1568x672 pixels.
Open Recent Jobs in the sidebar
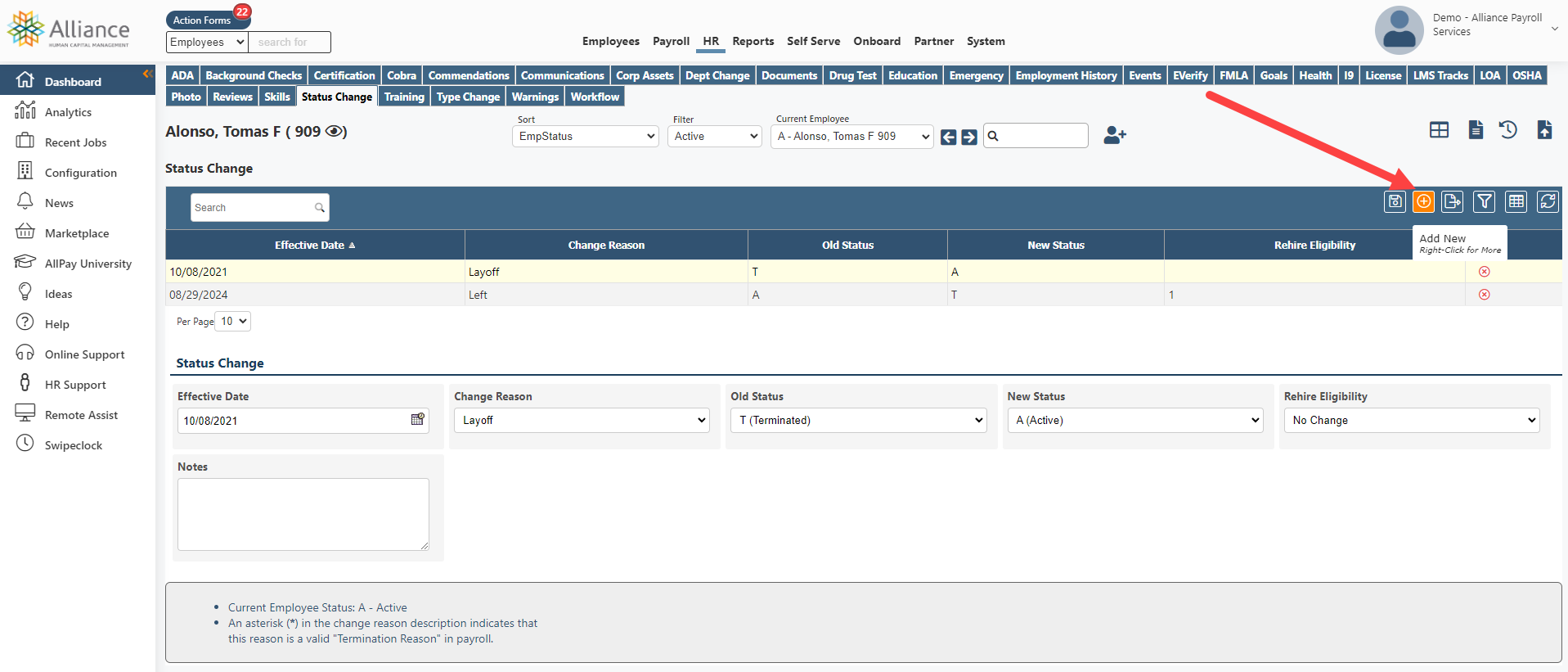tap(75, 142)
